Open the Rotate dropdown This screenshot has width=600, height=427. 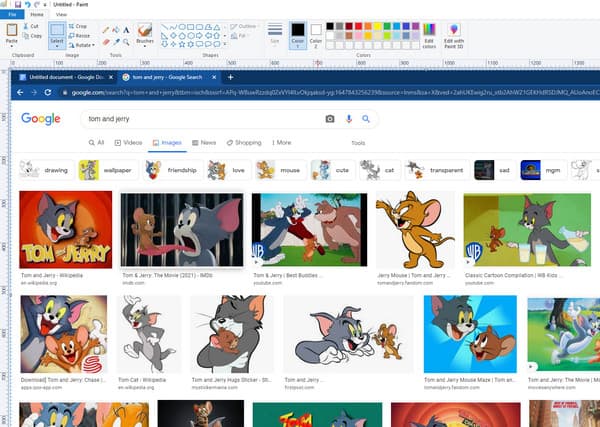(82, 45)
